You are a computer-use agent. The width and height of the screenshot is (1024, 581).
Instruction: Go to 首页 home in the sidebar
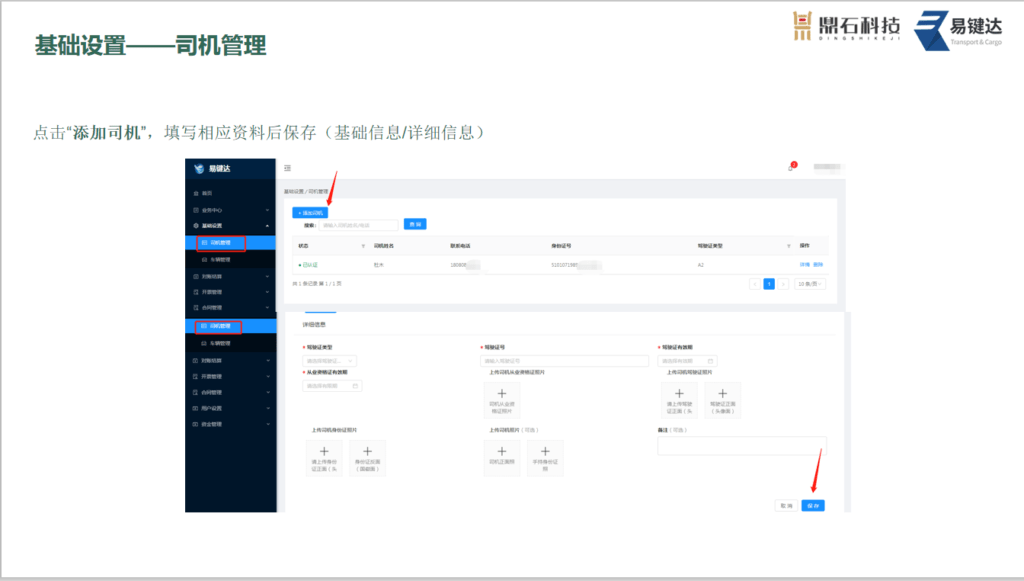pyautogui.click(x=203, y=193)
